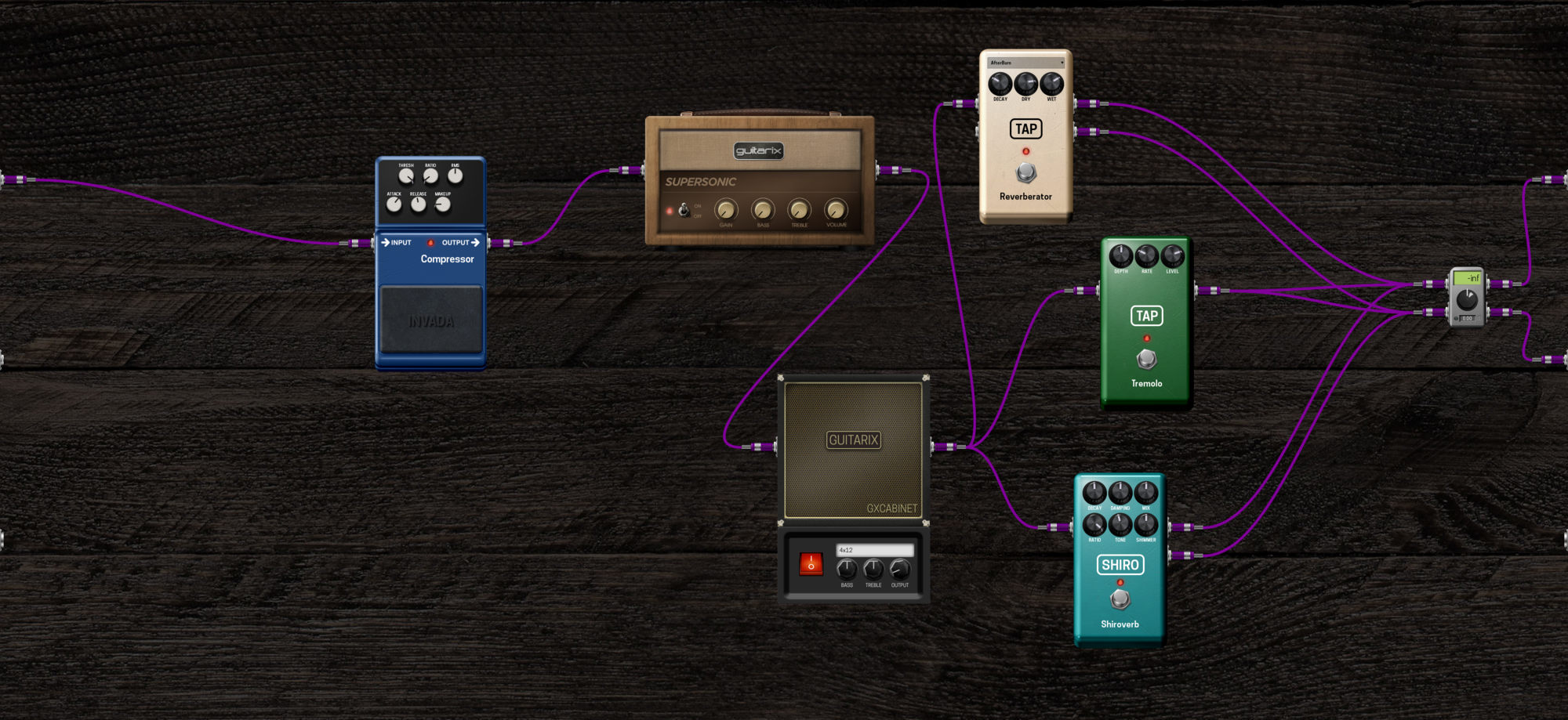The width and height of the screenshot is (1568, 720).
Task: Click the Supersonic amp input jack
Action: pos(626,170)
